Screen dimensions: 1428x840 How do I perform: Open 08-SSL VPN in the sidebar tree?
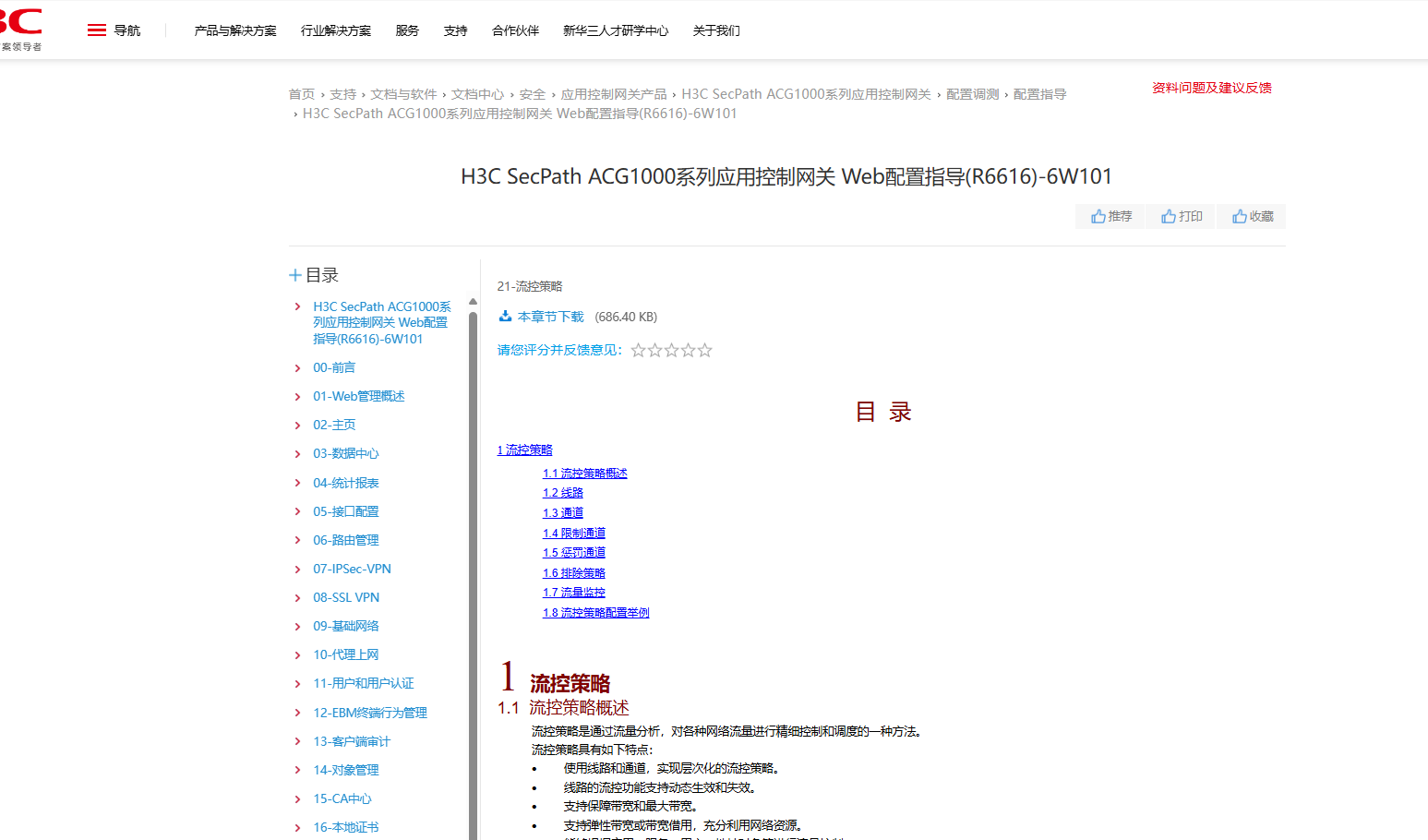click(x=346, y=597)
